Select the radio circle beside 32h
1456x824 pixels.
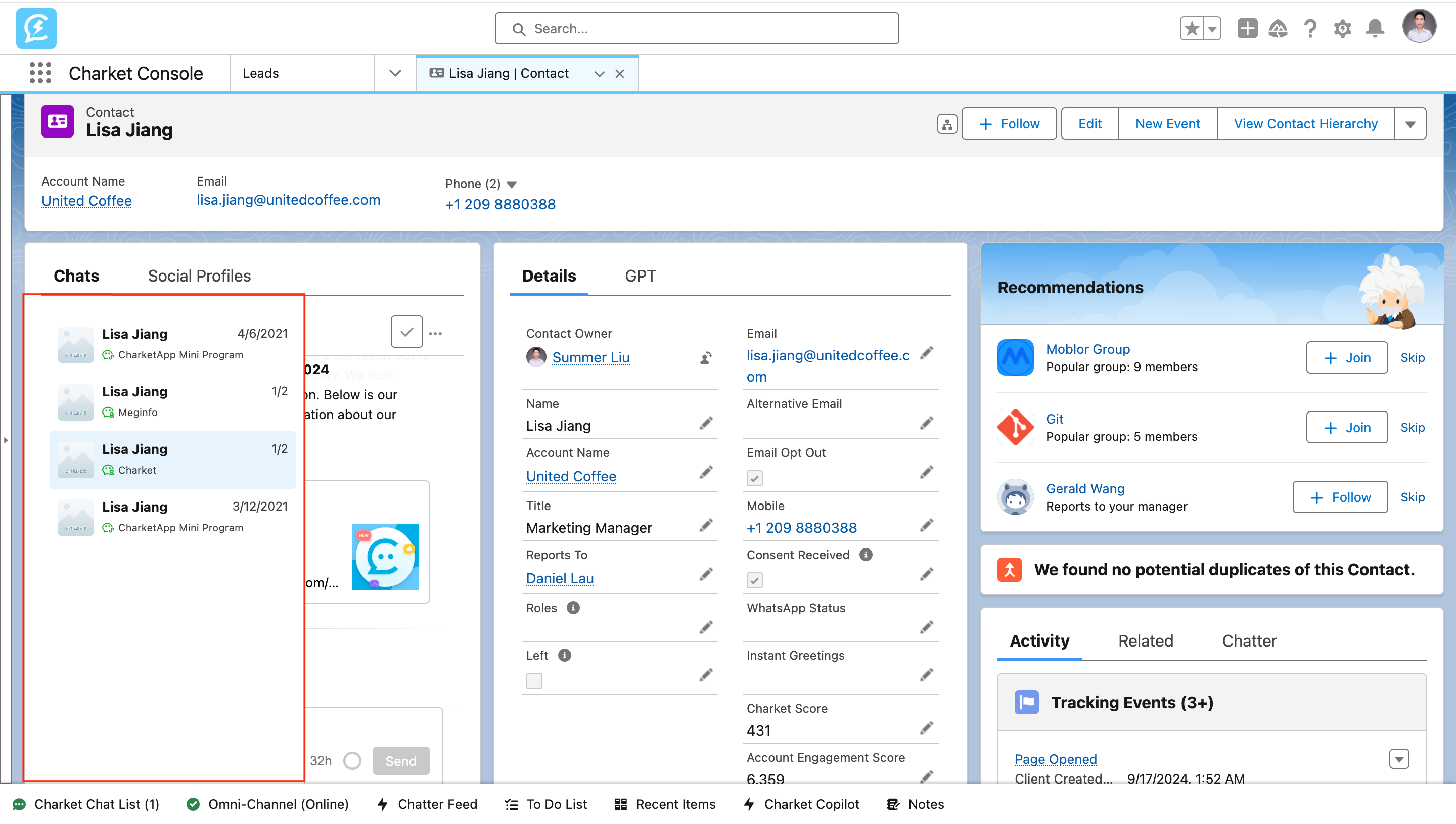point(352,761)
